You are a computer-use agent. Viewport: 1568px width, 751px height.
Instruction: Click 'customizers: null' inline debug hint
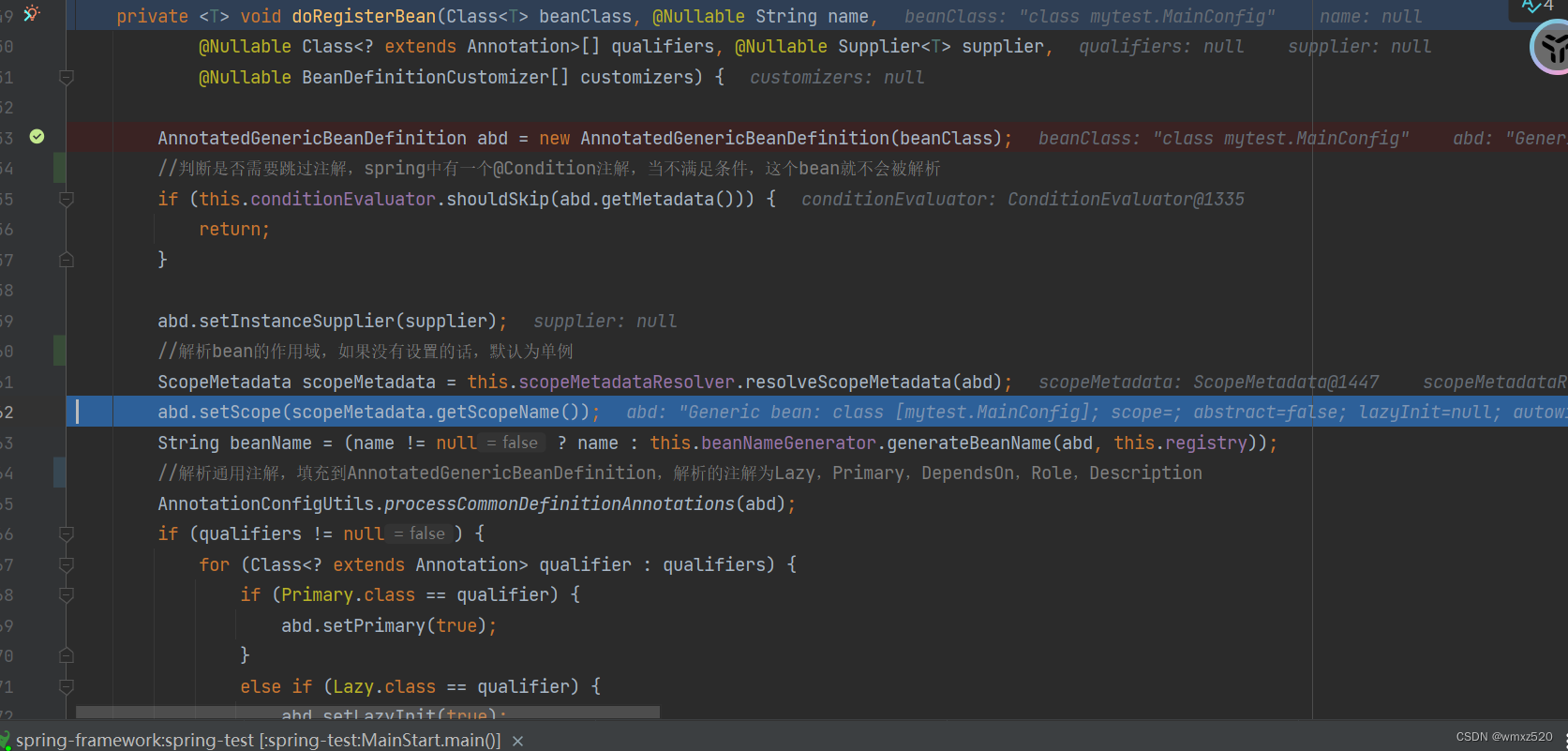point(837,78)
